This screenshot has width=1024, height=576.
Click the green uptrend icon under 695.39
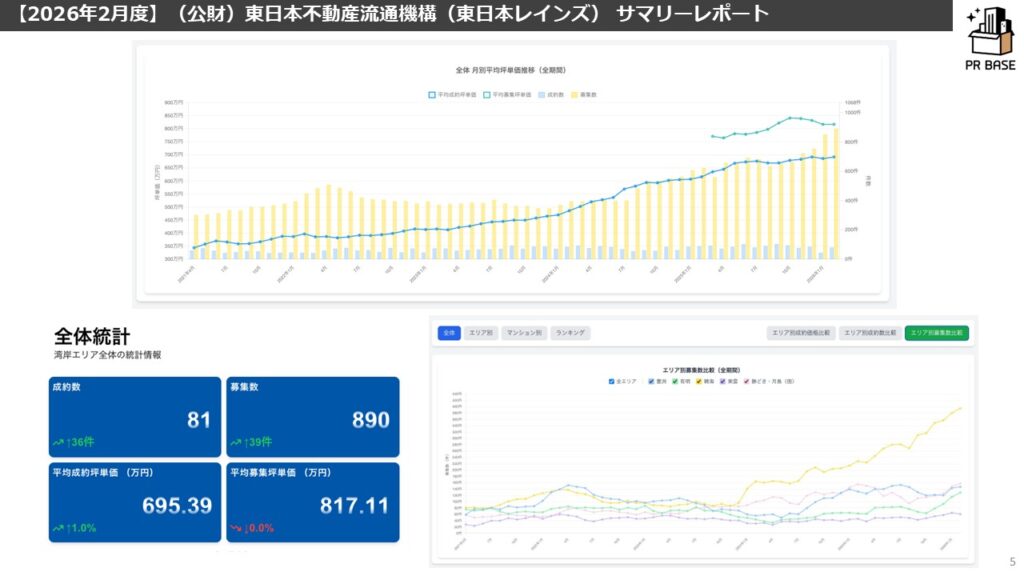point(58,527)
